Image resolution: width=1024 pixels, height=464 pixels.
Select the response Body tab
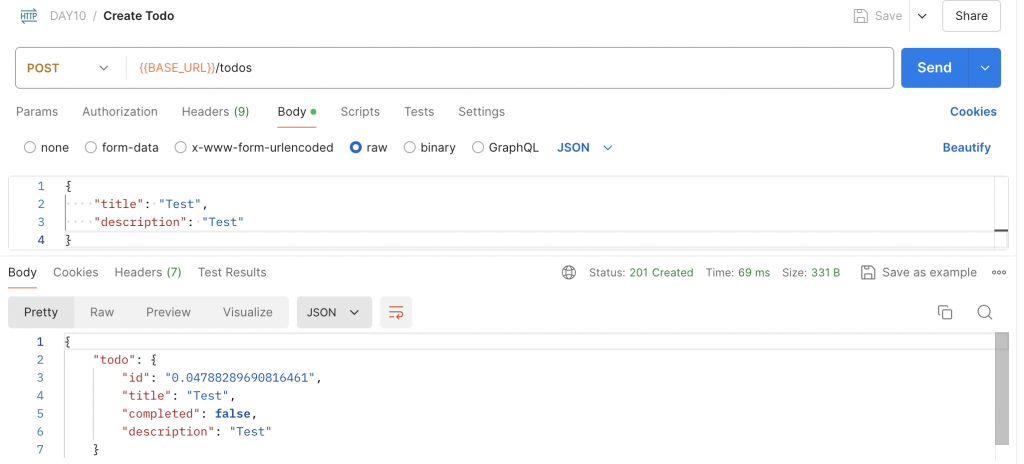pos(22,273)
